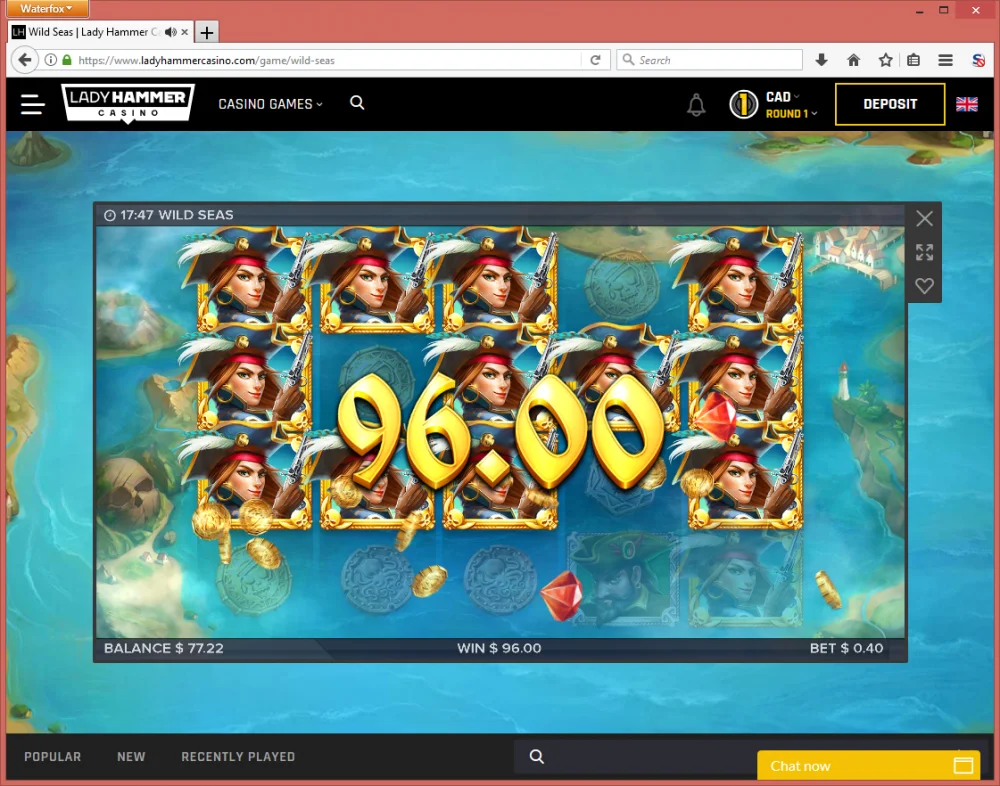Click the Balance $ 77.22 text
This screenshot has width=1000, height=786.
[164, 648]
